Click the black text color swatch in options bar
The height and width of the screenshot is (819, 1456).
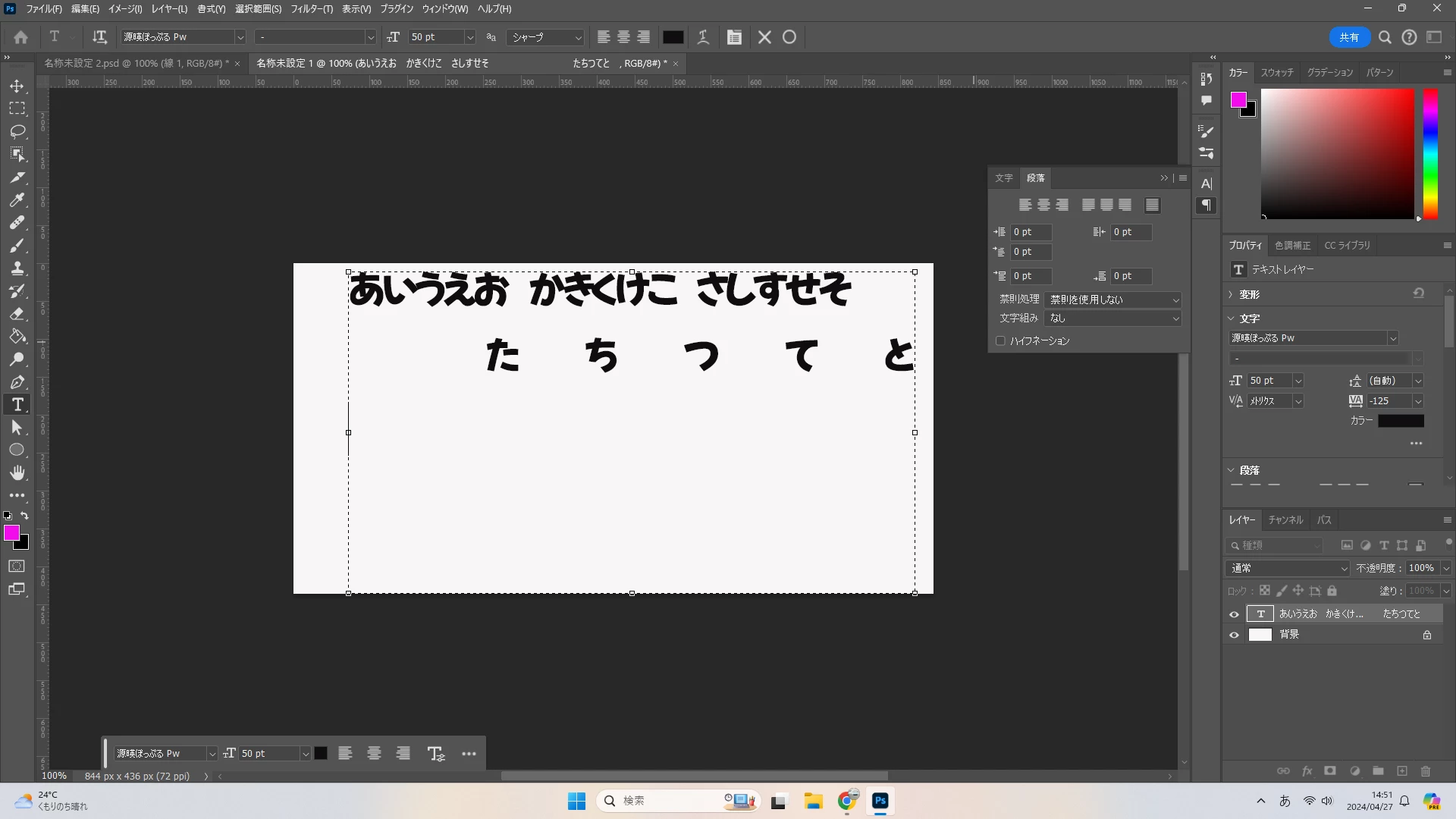[673, 37]
